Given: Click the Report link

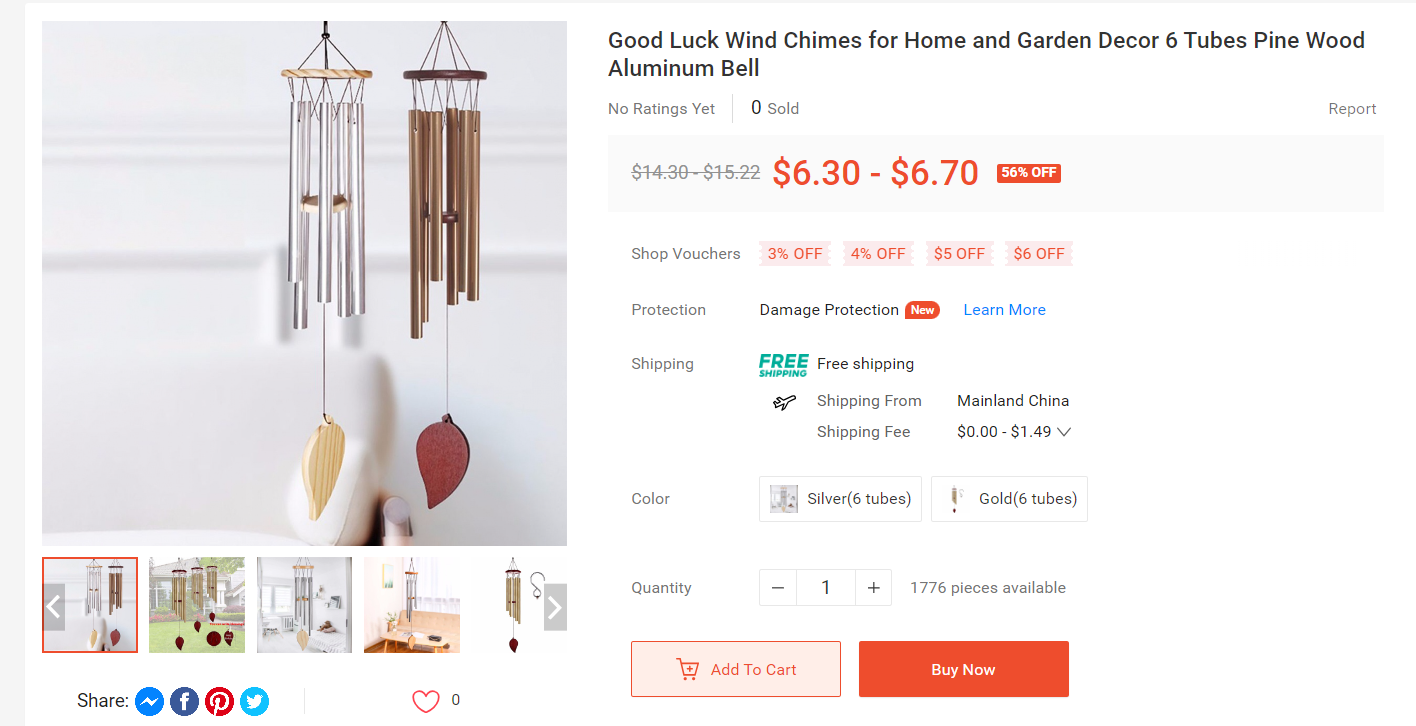Looking at the screenshot, I should [1352, 109].
